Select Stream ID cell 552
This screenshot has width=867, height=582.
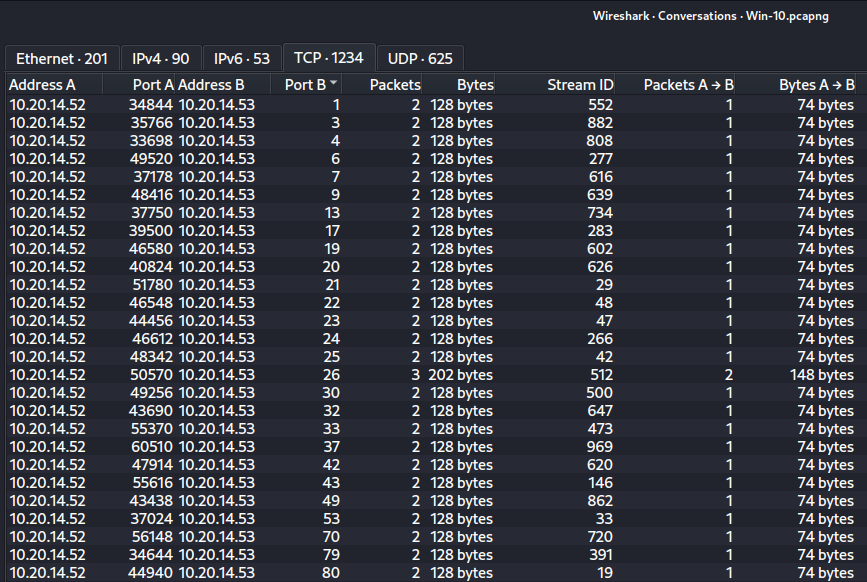click(x=600, y=104)
